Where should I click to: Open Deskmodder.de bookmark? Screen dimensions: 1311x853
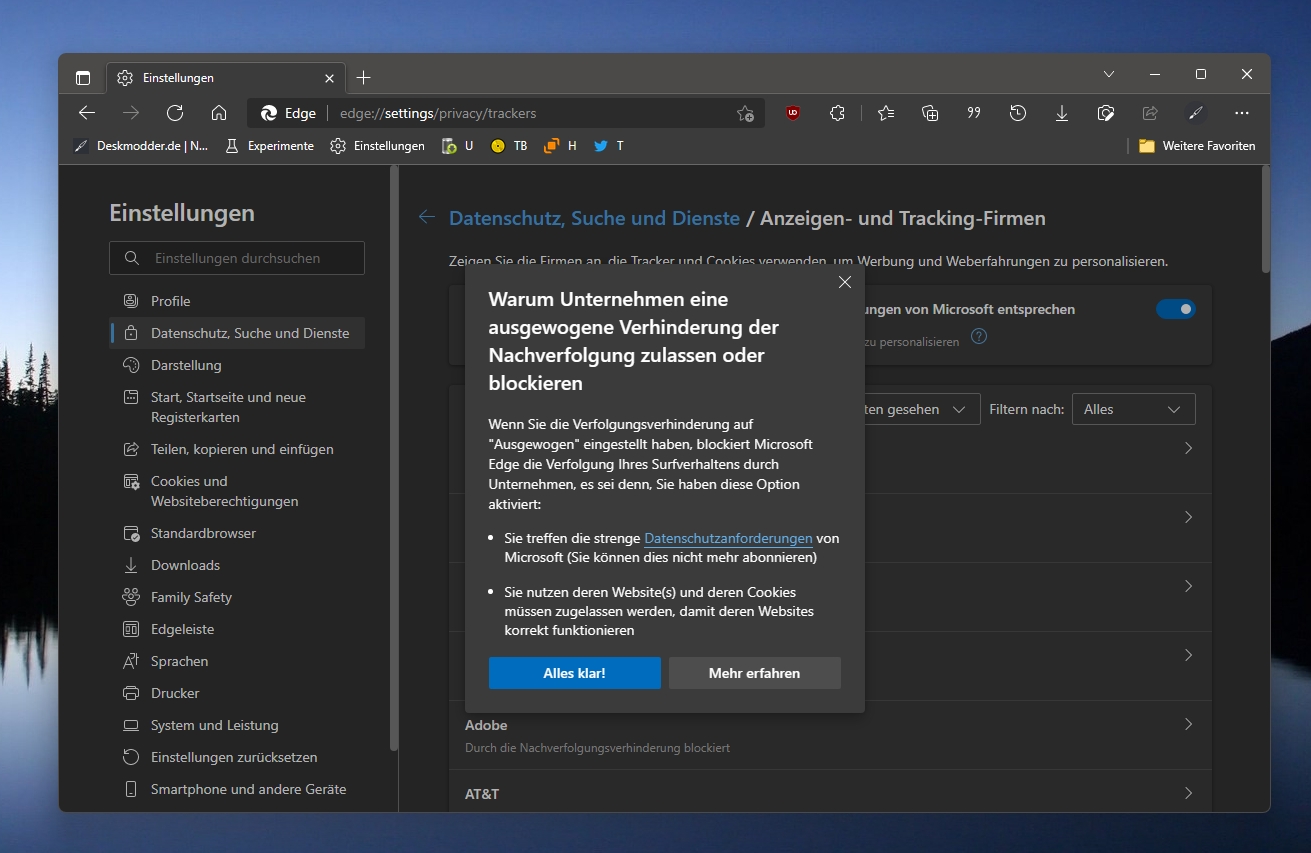(x=141, y=146)
